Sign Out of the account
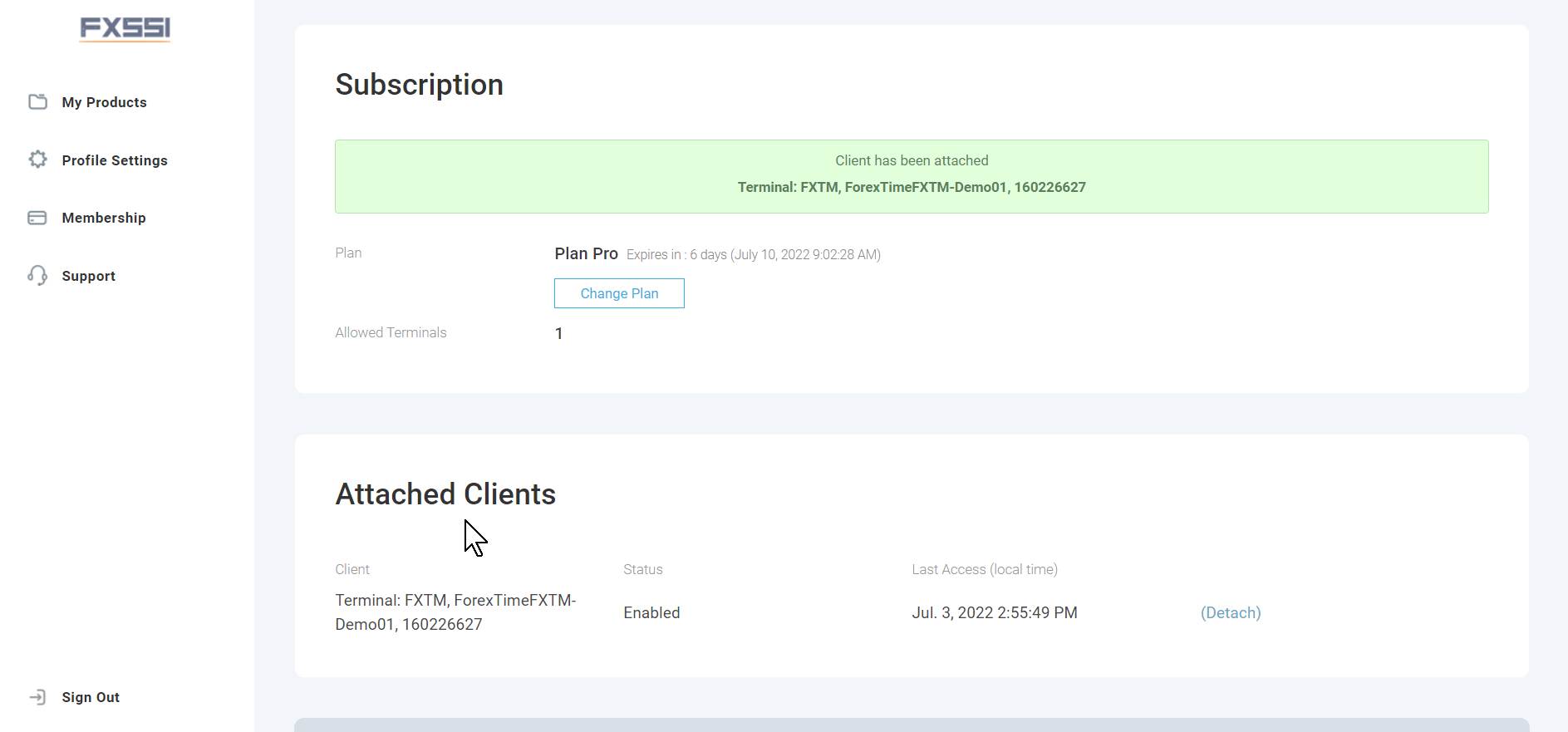 tap(91, 697)
